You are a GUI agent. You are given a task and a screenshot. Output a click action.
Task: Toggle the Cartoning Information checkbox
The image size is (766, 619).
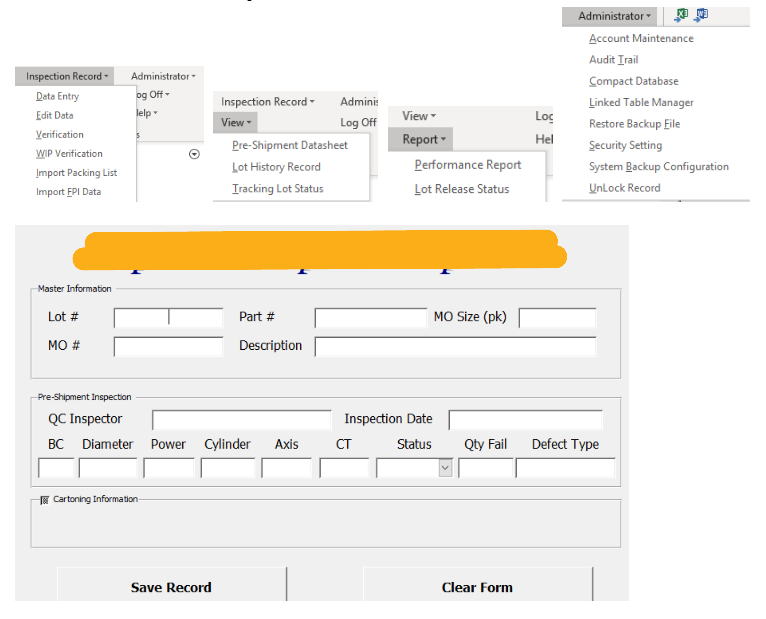click(44, 499)
